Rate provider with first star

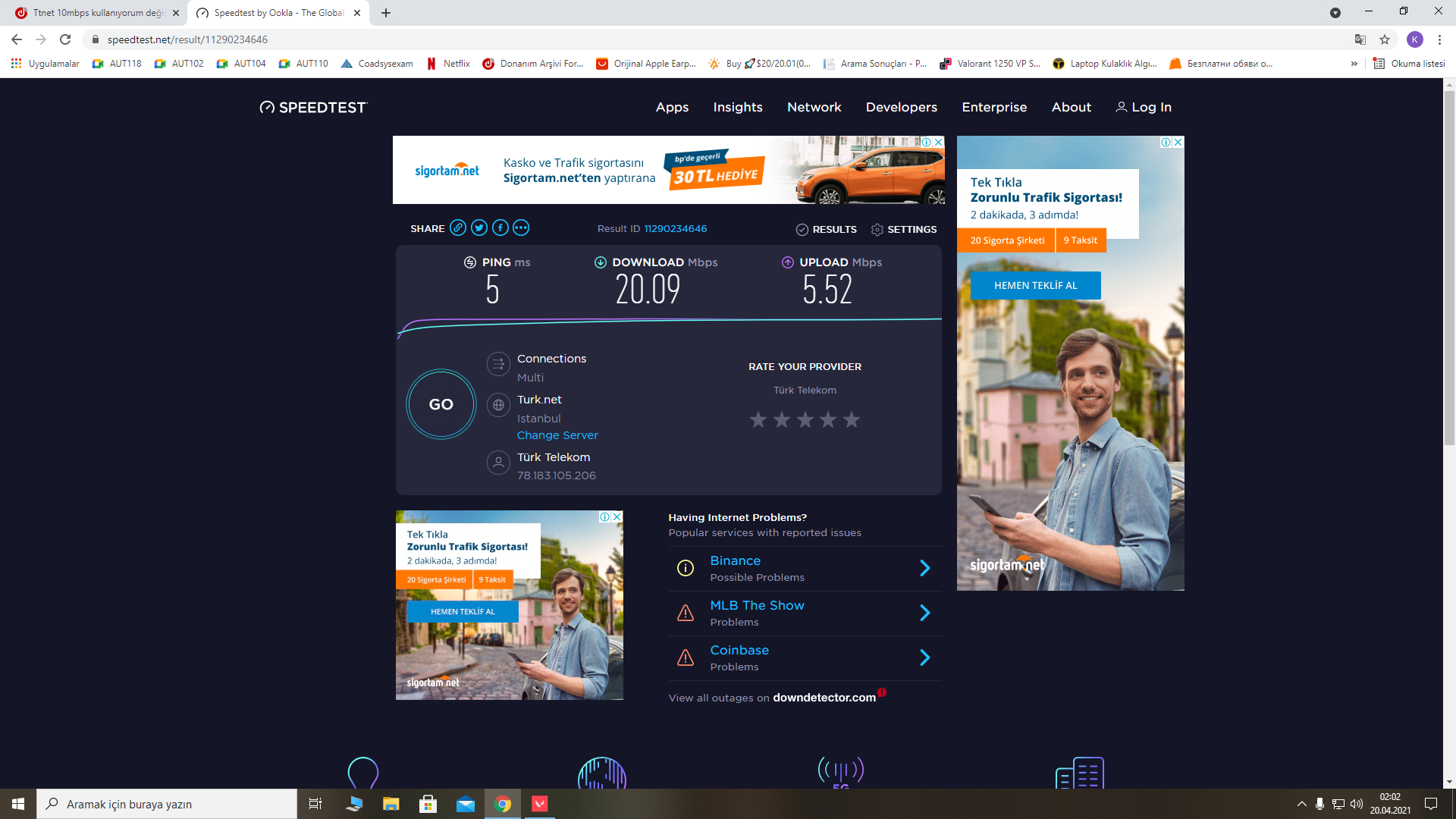758,419
